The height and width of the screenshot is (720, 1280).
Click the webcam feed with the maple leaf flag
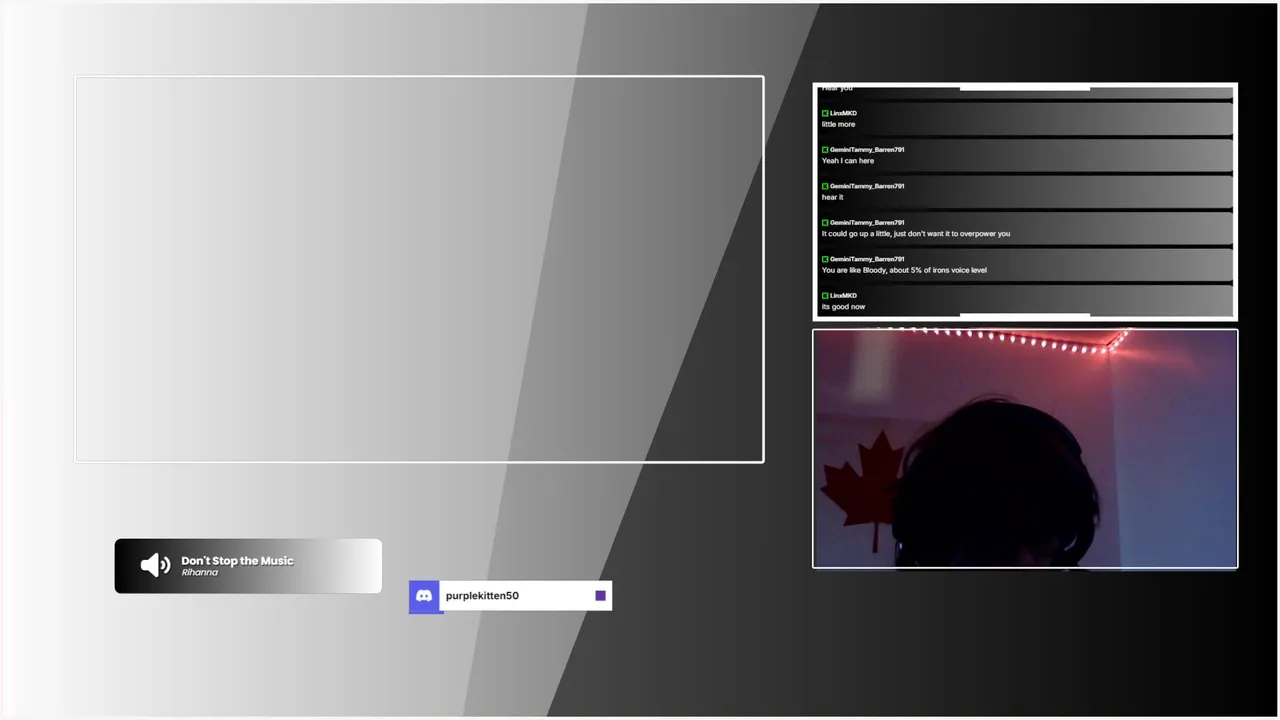1025,449
